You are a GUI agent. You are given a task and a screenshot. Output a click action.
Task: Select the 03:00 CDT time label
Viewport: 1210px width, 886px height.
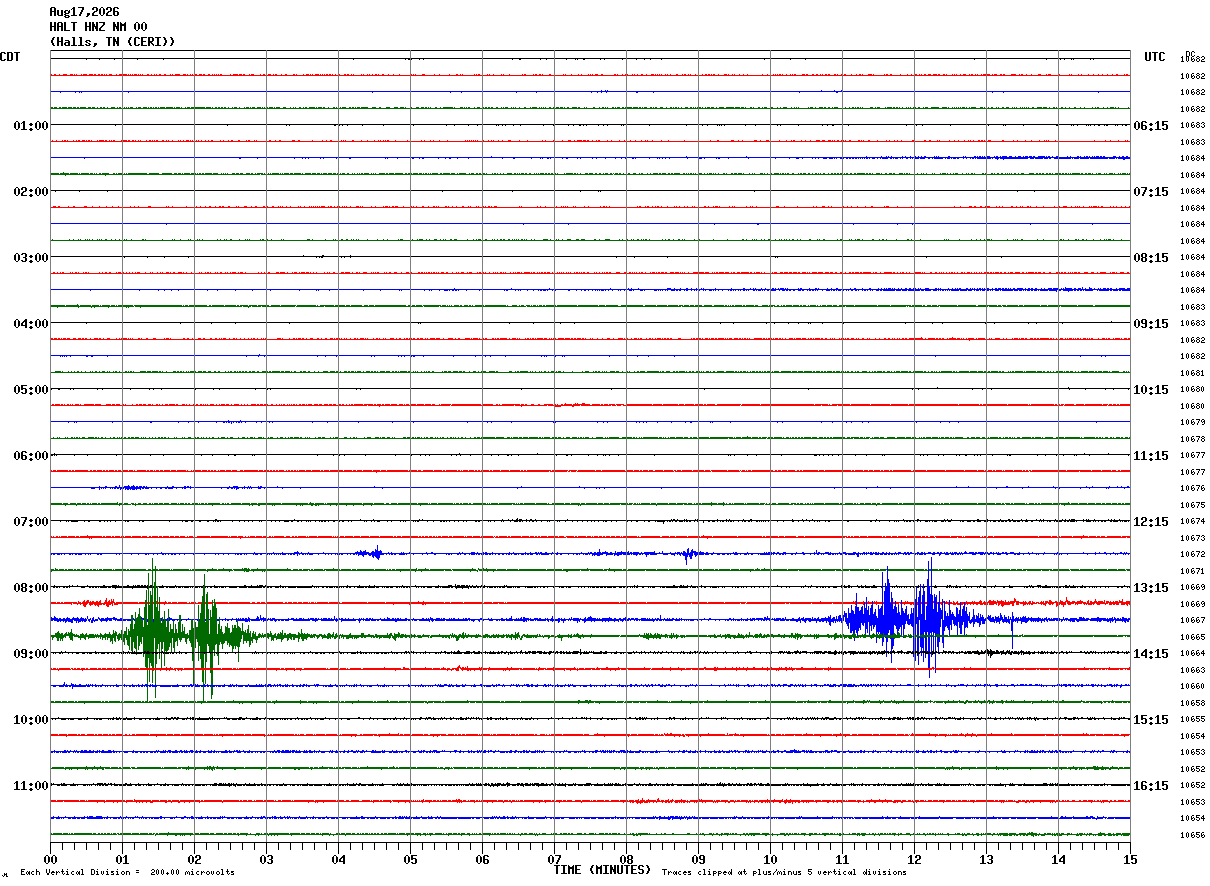point(31,258)
